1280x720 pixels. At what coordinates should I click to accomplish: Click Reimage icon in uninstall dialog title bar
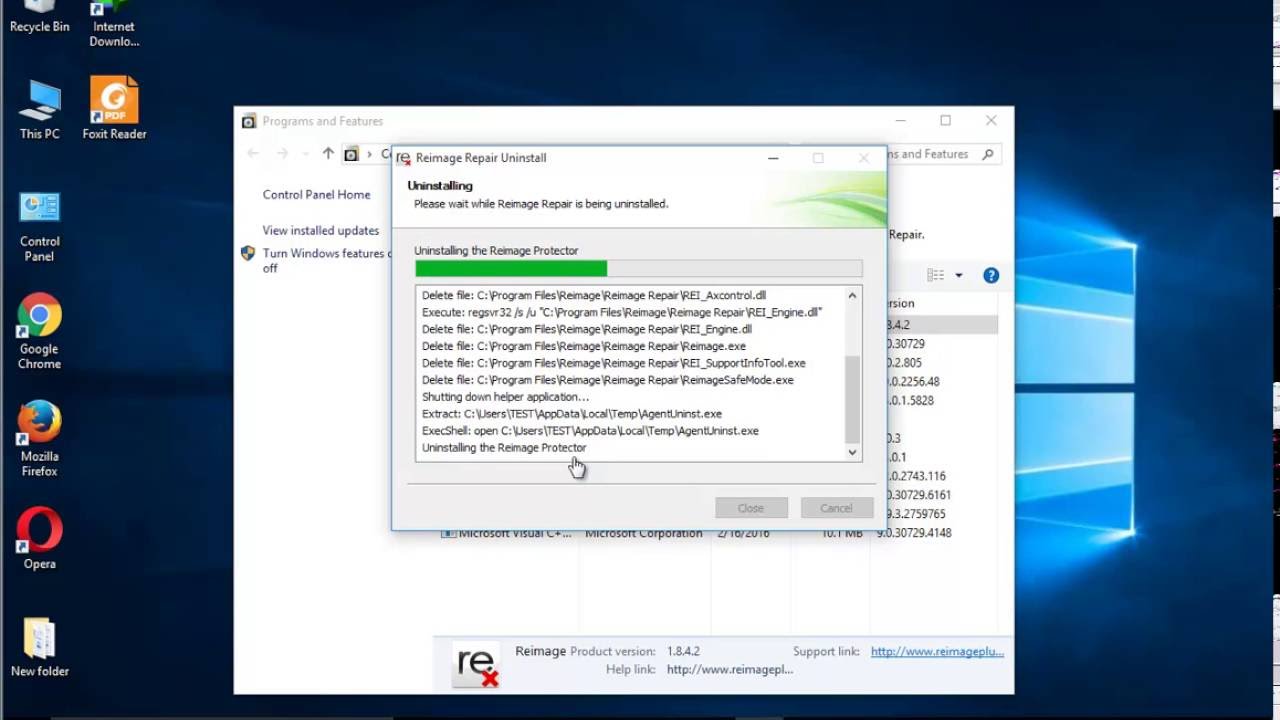(403, 158)
